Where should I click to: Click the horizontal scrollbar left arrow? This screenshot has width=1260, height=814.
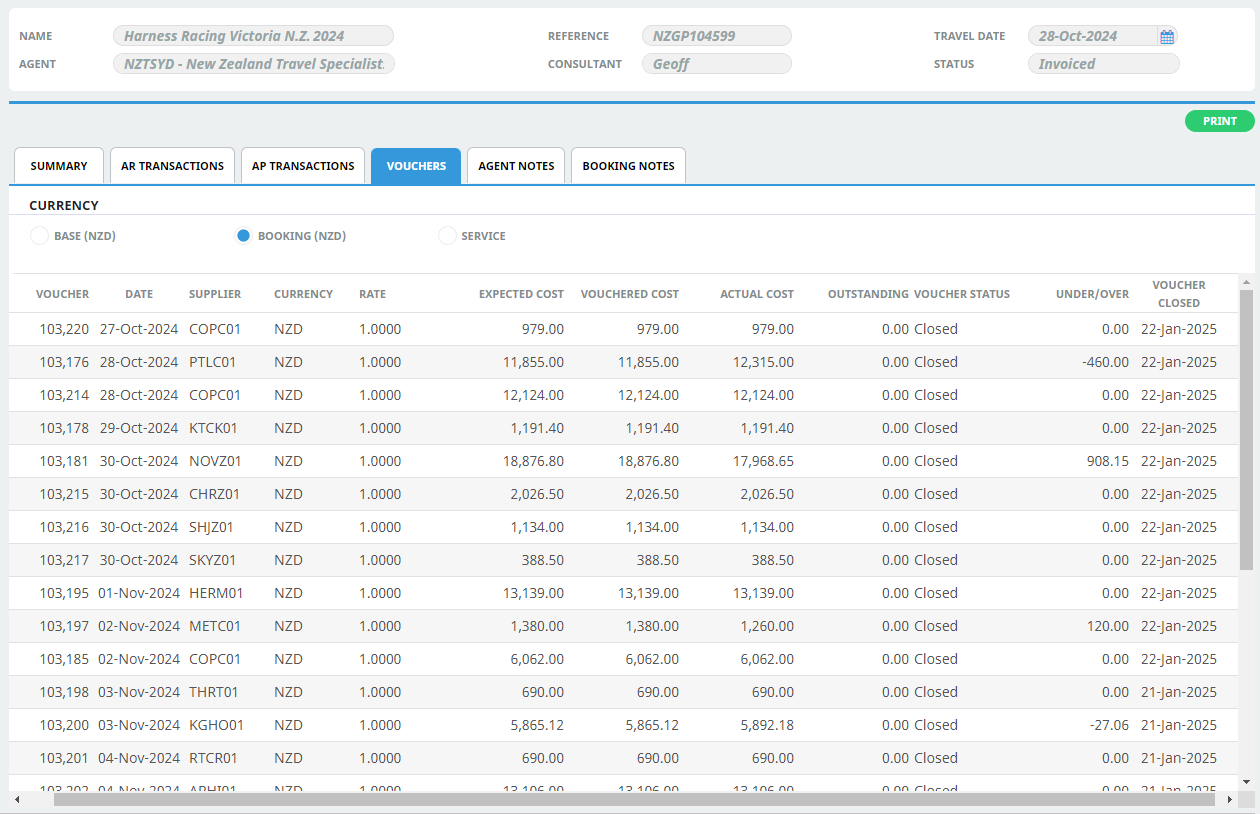click(x=17, y=800)
